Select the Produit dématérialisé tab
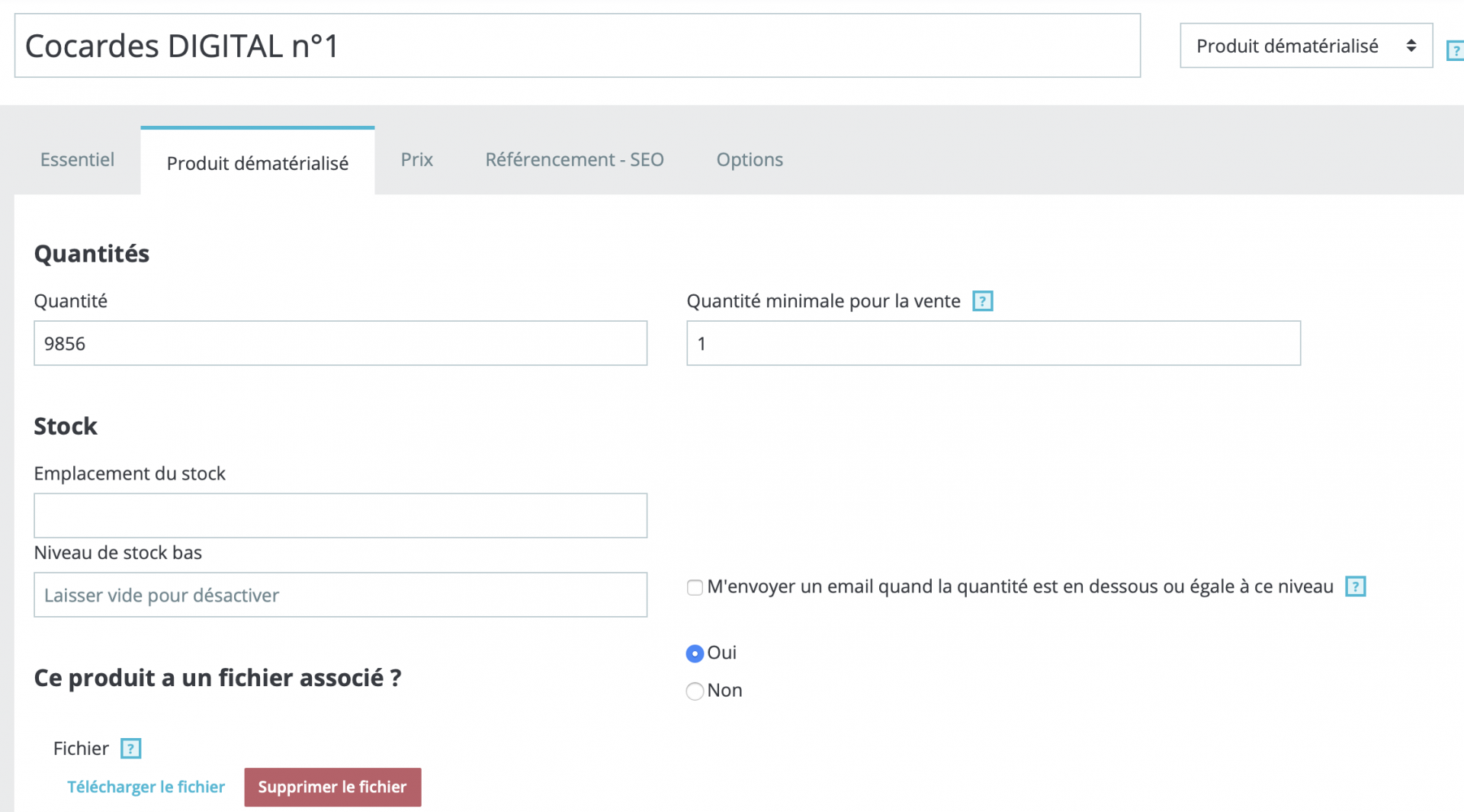 pos(258,162)
